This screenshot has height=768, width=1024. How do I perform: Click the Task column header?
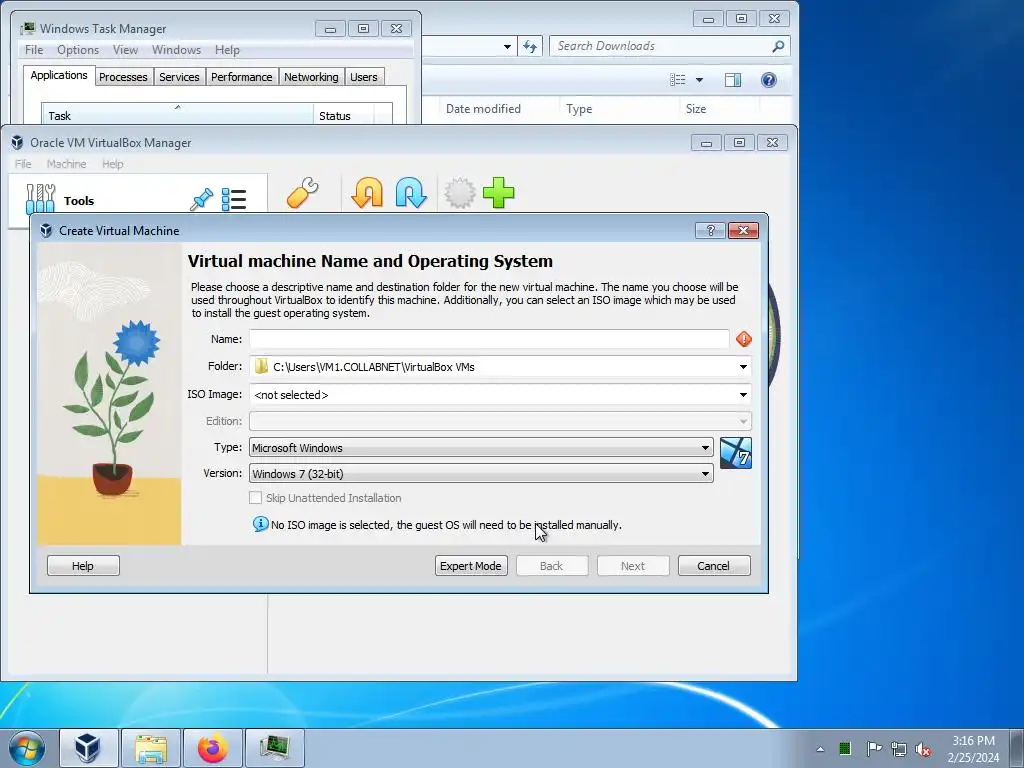coord(177,115)
